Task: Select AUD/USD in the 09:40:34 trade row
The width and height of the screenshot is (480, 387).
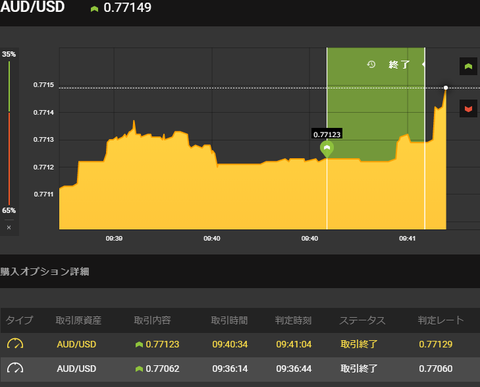Action: pos(76,344)
